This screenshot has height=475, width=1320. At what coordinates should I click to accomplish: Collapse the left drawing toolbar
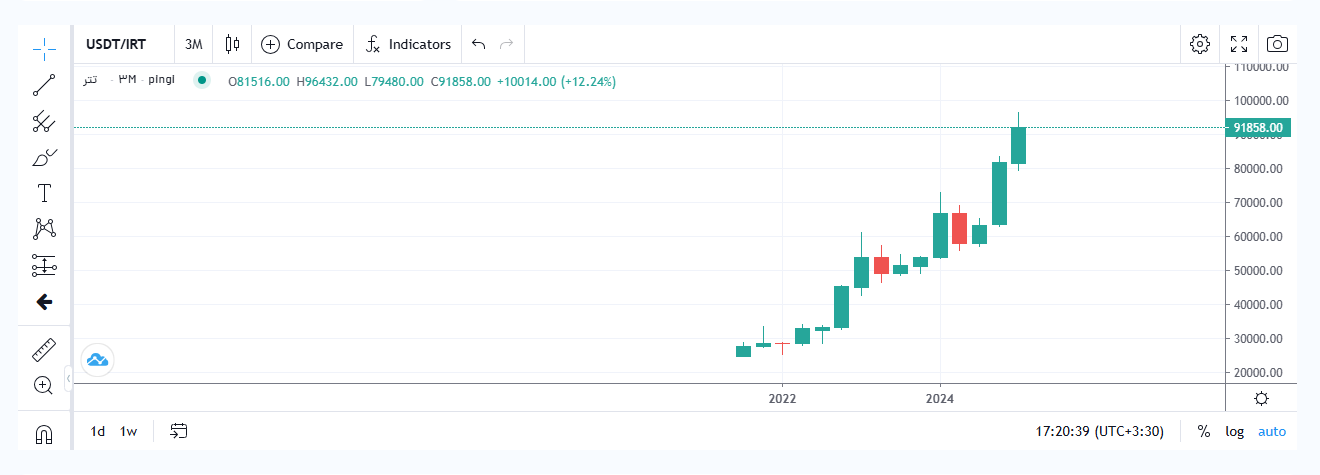tap(68, 379)
